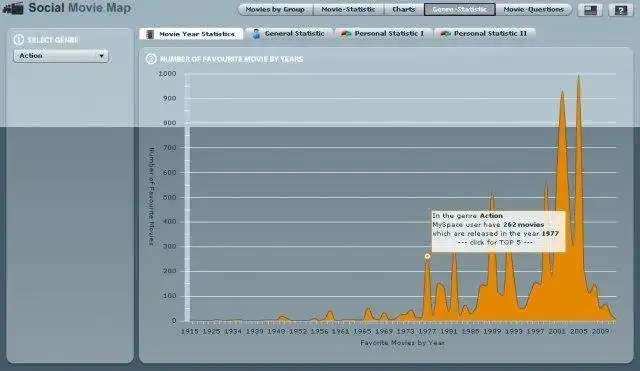The image size is (640, 371).
Task: Click the person icon on General Statistic
Action: point(256,34)
